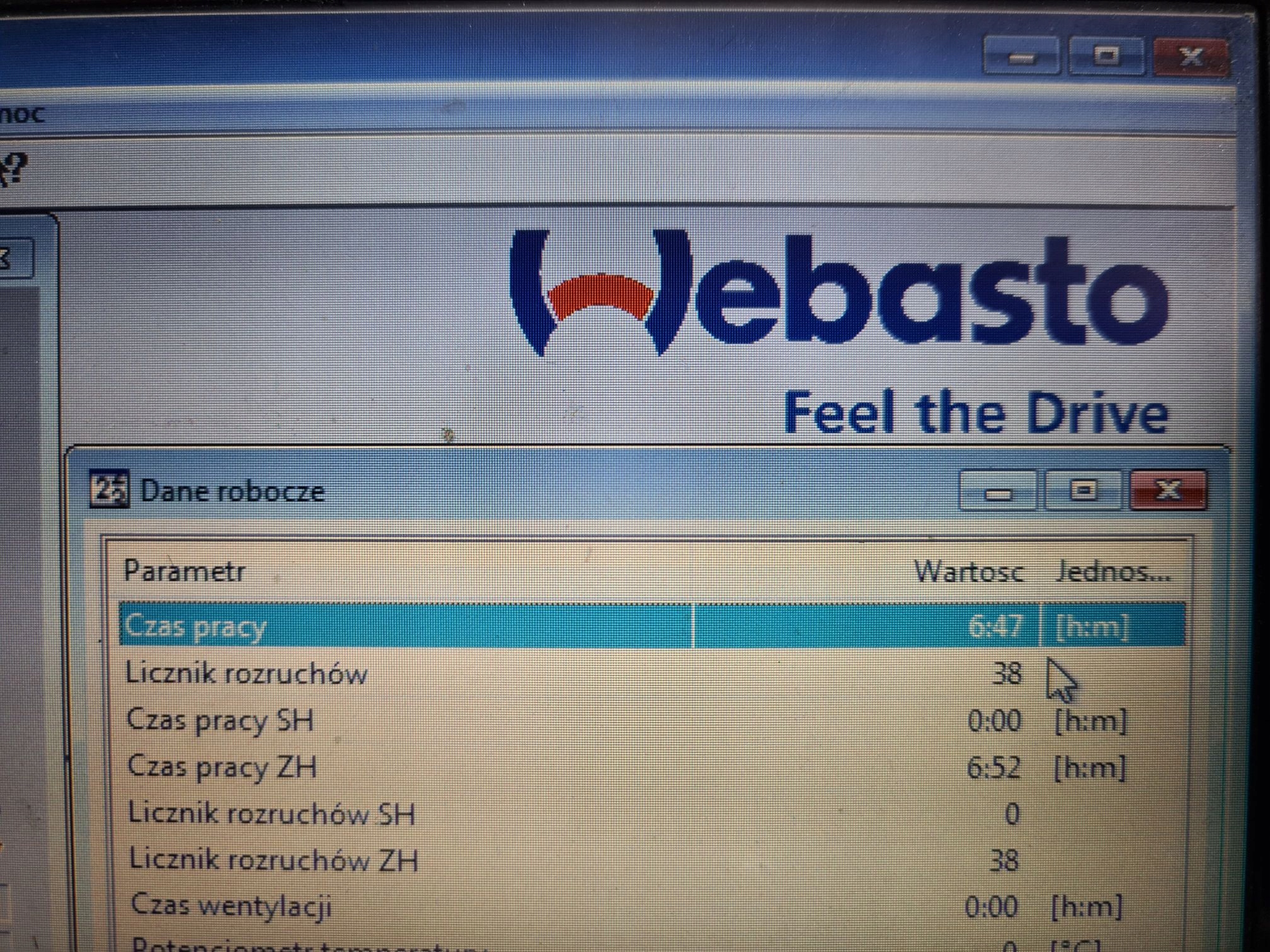Select the Czas wentylacji row
This screenshot has height=952, width=1270.
point(652,906)
